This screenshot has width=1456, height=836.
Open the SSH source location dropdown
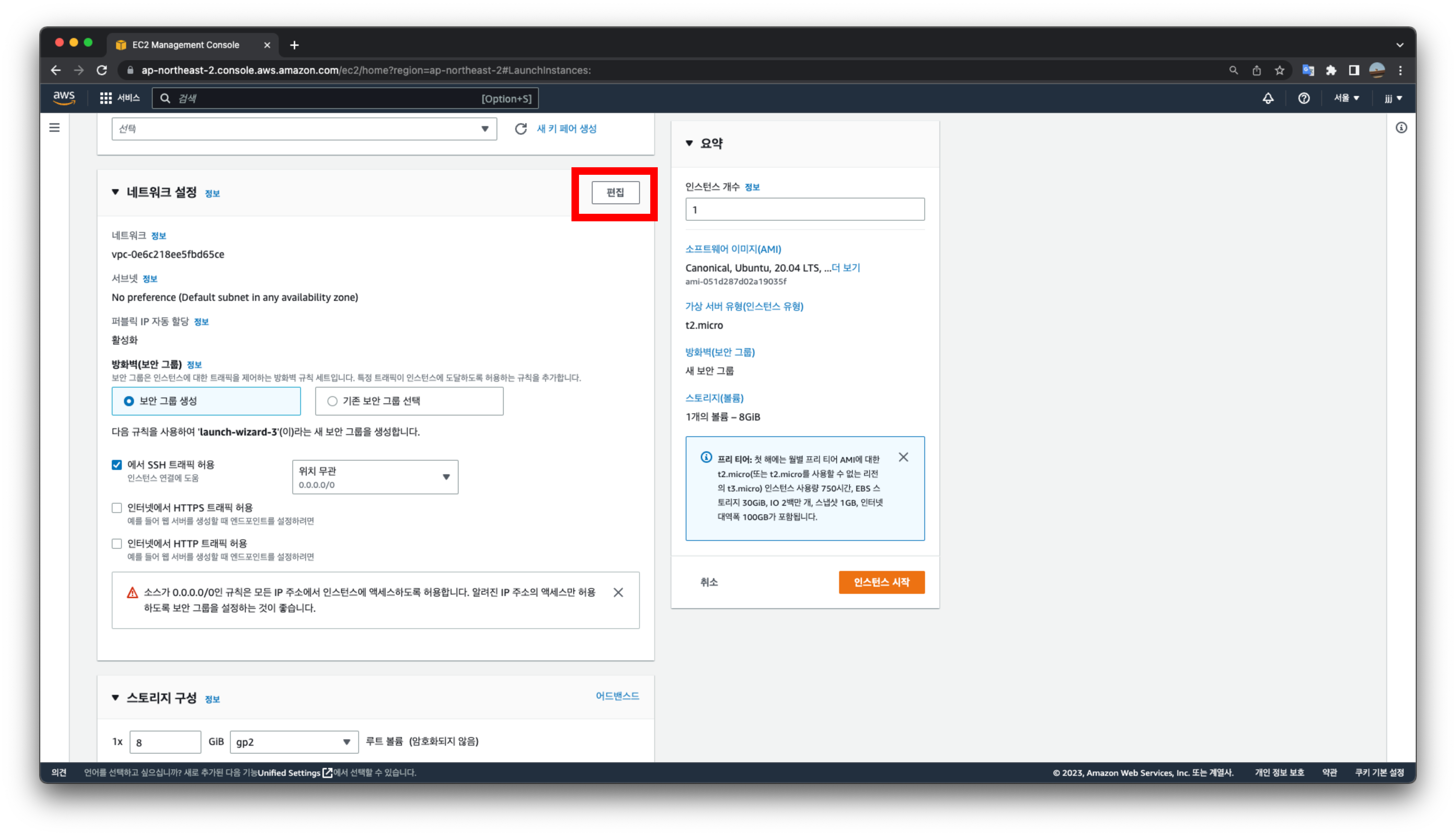[x=375, y=477]
